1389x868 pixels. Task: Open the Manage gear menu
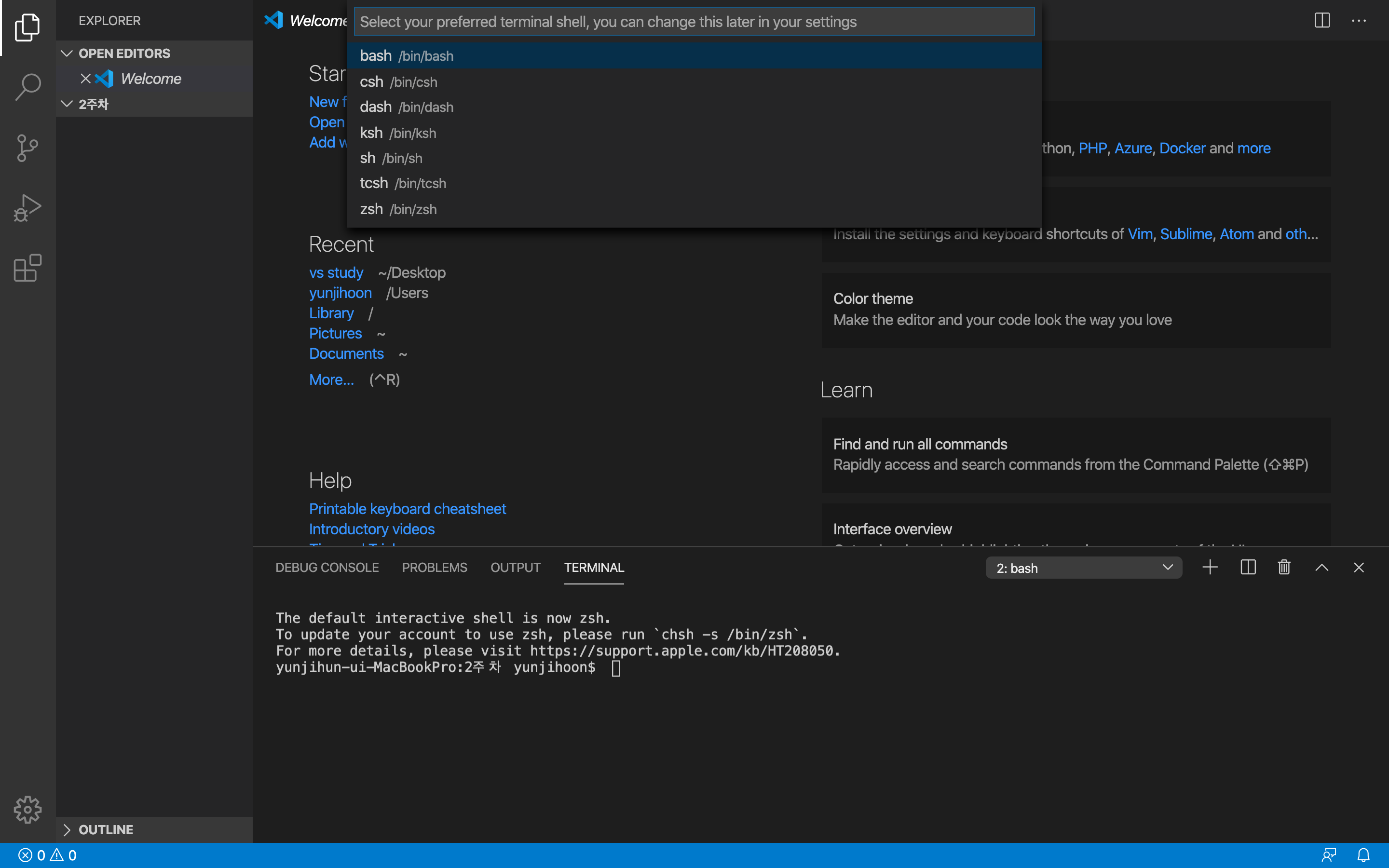[x=27, y=810]
